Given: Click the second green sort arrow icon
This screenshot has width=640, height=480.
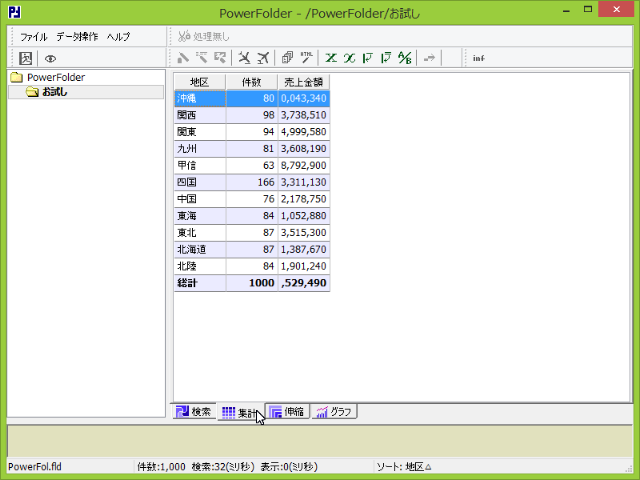Looking at the screenshot, I should [386, 58].
